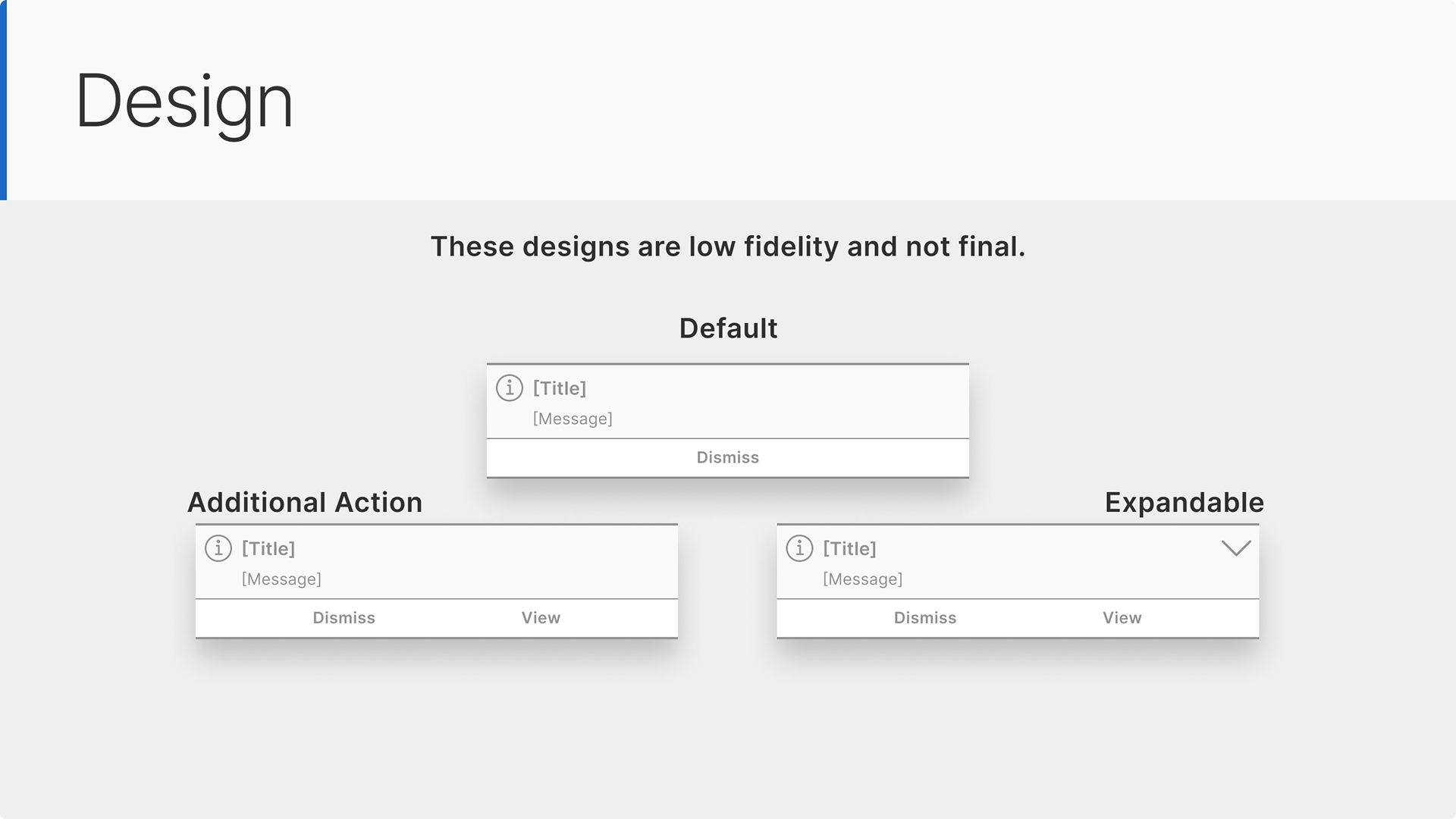Select [Message] in the Expandable card

[x=863, y=579]
